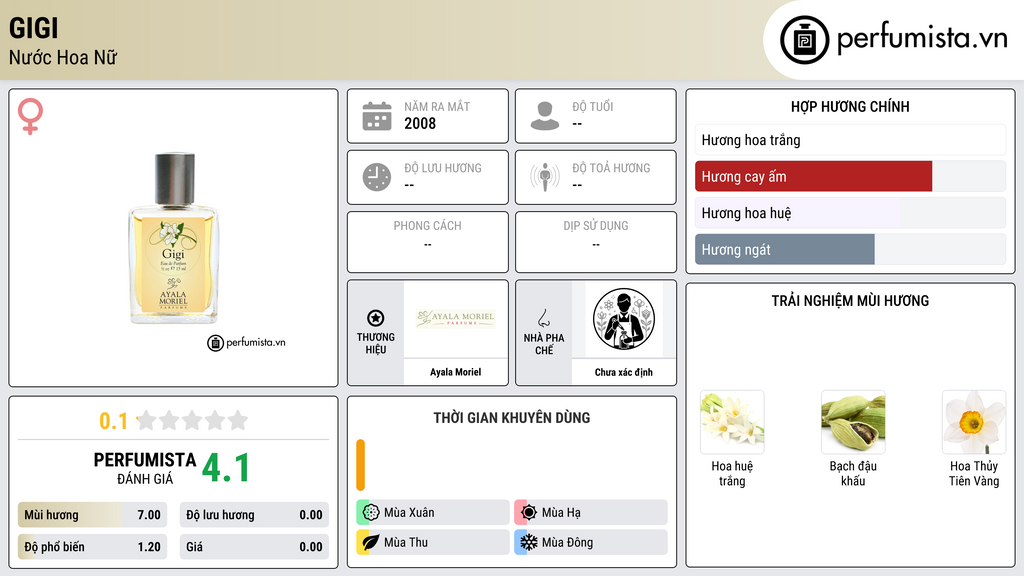Click the grey-blue Hương ngát accord bar

pos(850,249)
